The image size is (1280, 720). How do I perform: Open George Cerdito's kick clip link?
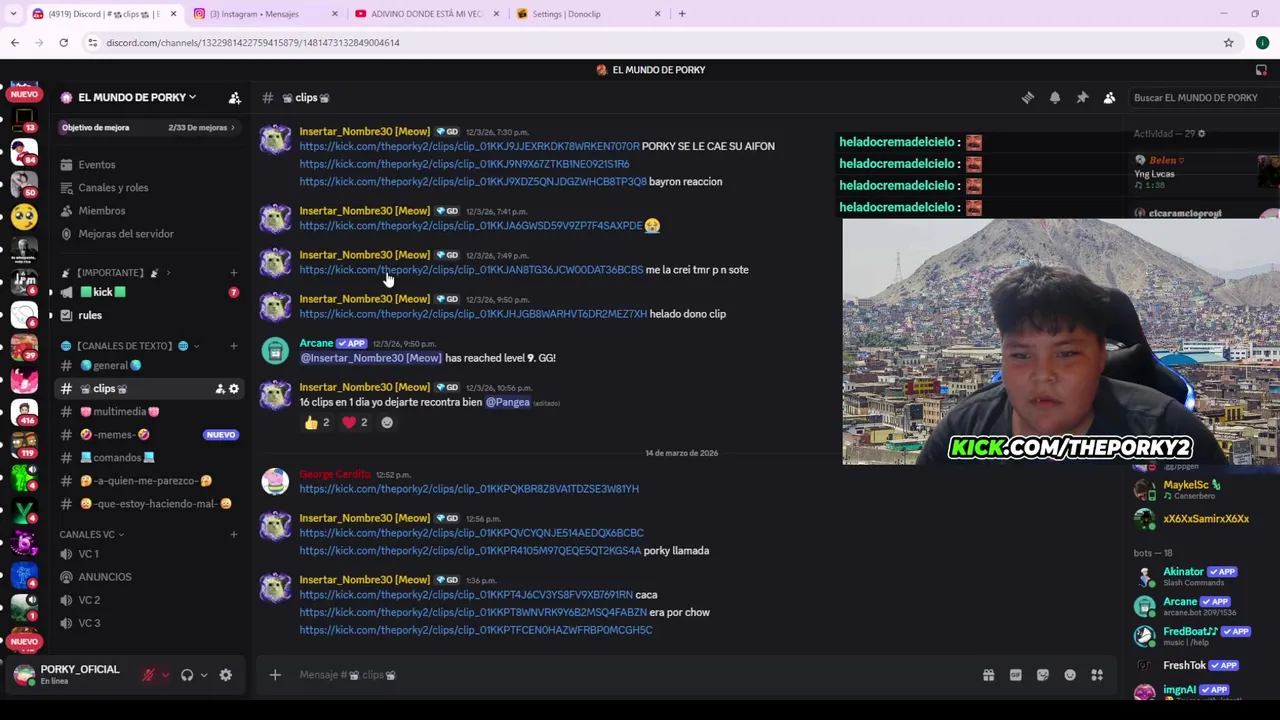[469, 489]
